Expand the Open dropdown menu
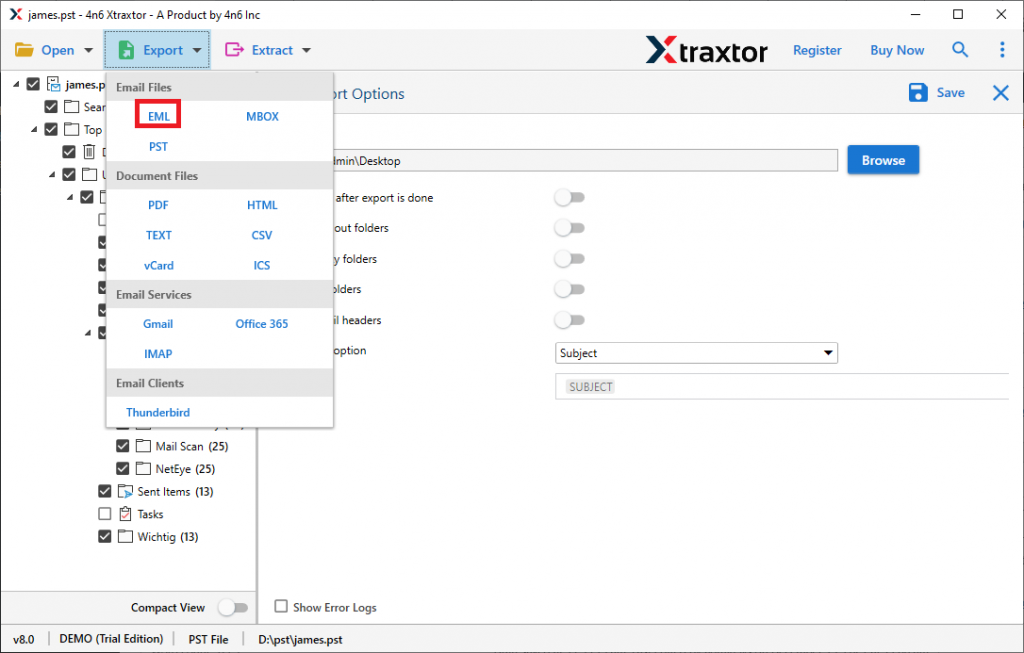 [88, 50]
